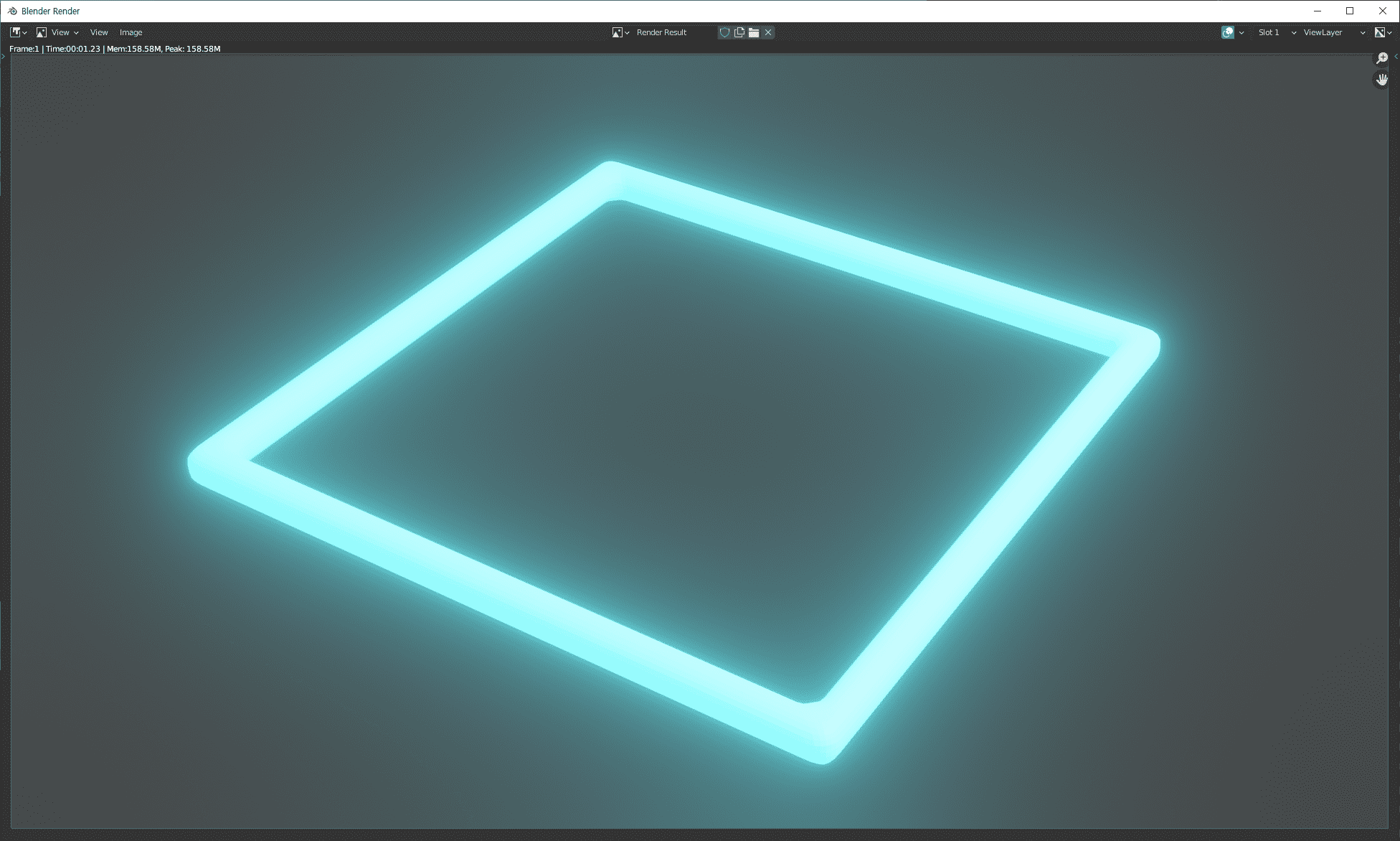Click the new image duplicate icon
The width and height of the screenshot is (1400, 841).
pos(739,32)
